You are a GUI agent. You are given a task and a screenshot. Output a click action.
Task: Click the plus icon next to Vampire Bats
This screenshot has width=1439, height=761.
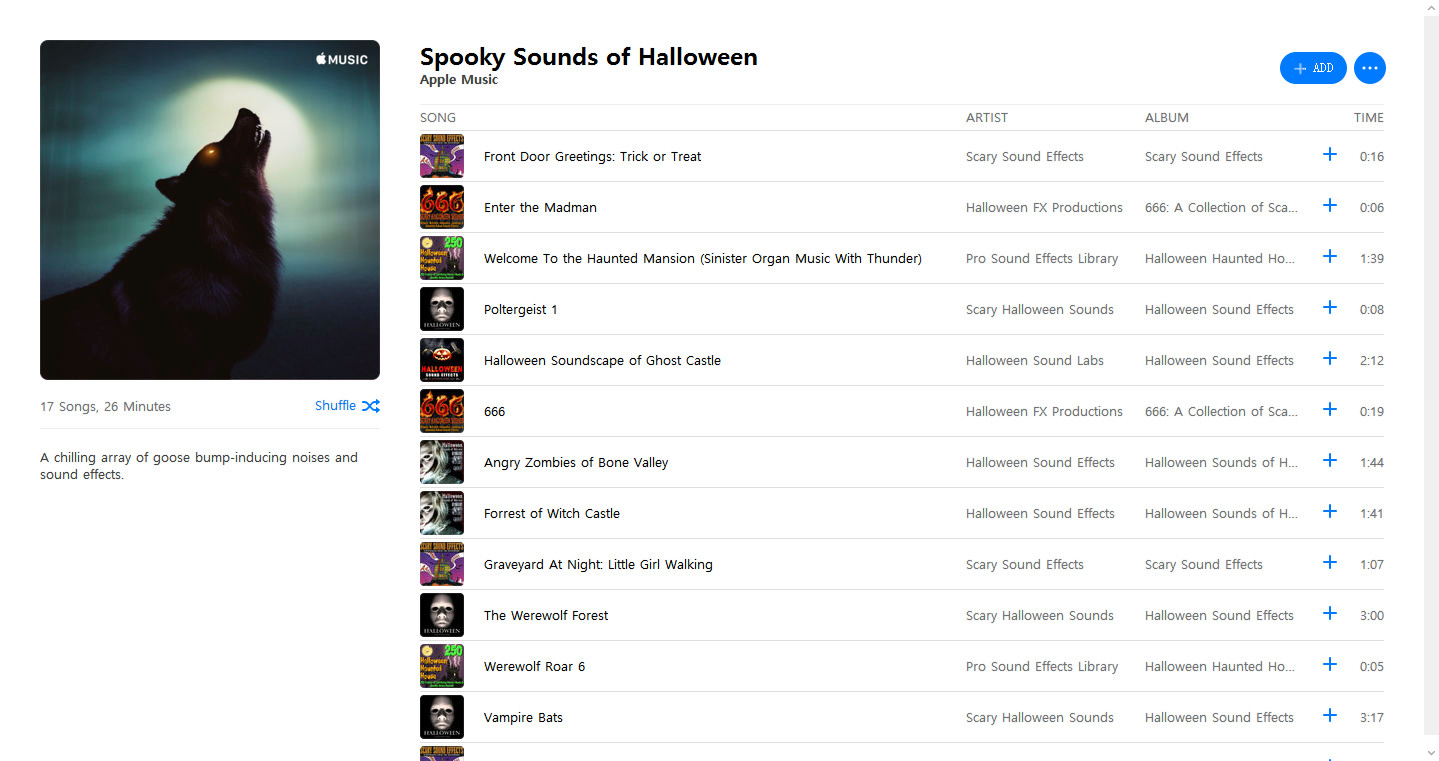click(1330, 716)
